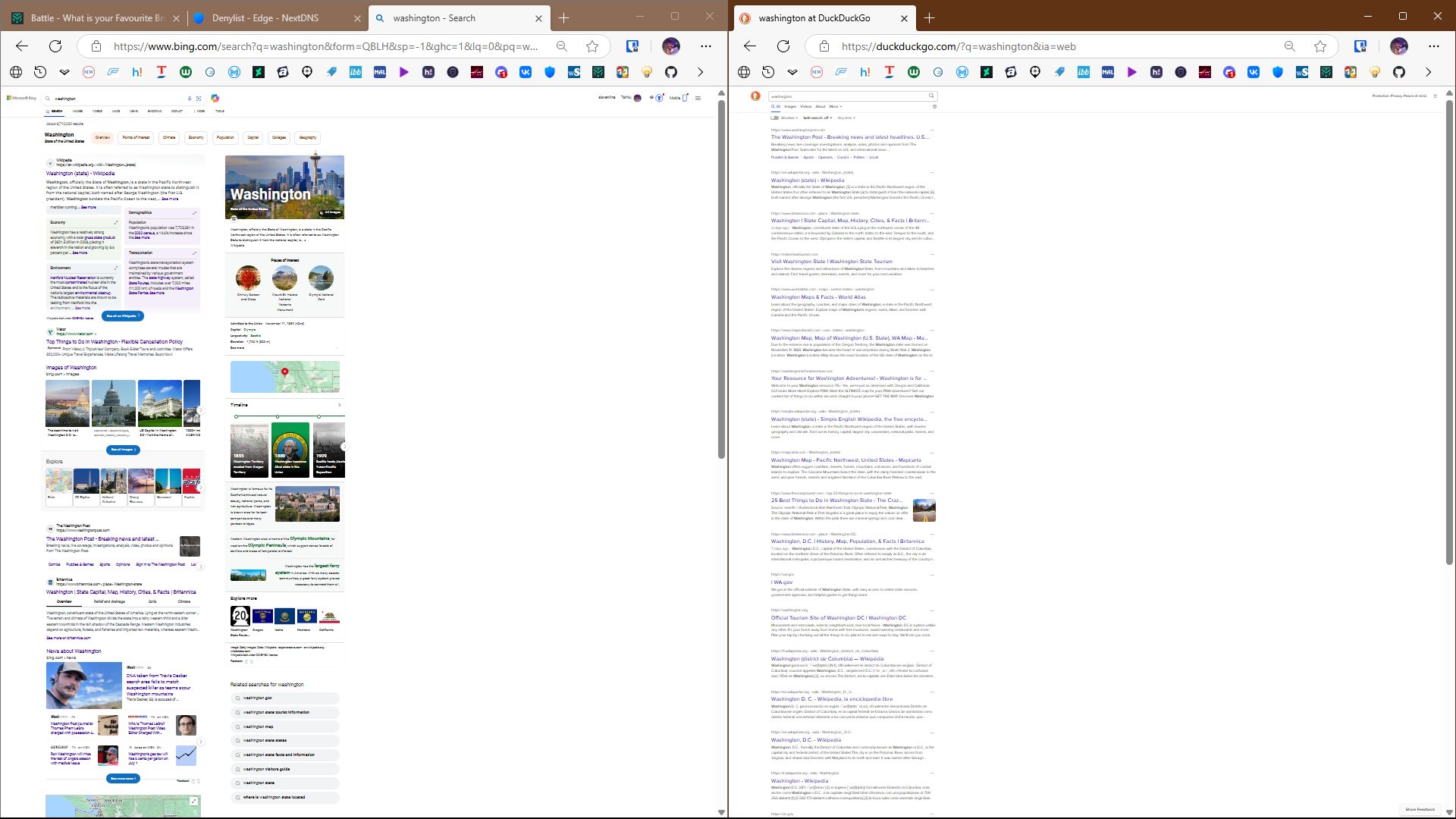Screen dimensions: 1456x819
Task: Click visual search camera icon in Bing
Action: (x=199, y=99)
